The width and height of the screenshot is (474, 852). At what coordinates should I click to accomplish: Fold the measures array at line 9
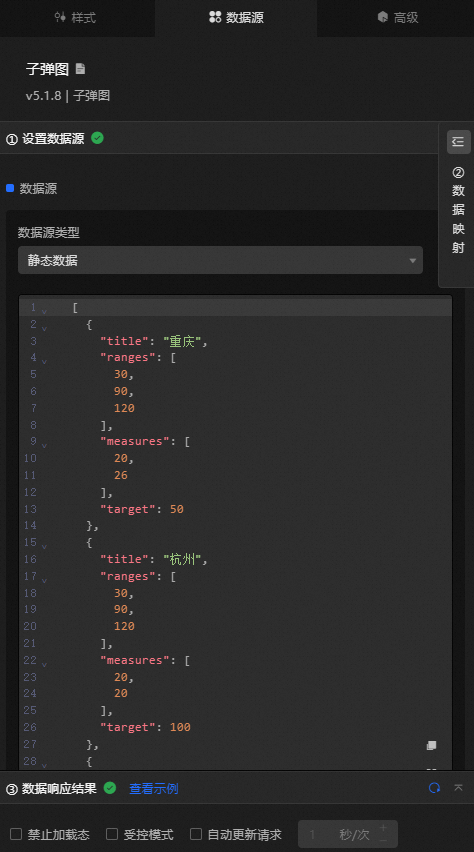click(45, 445)
